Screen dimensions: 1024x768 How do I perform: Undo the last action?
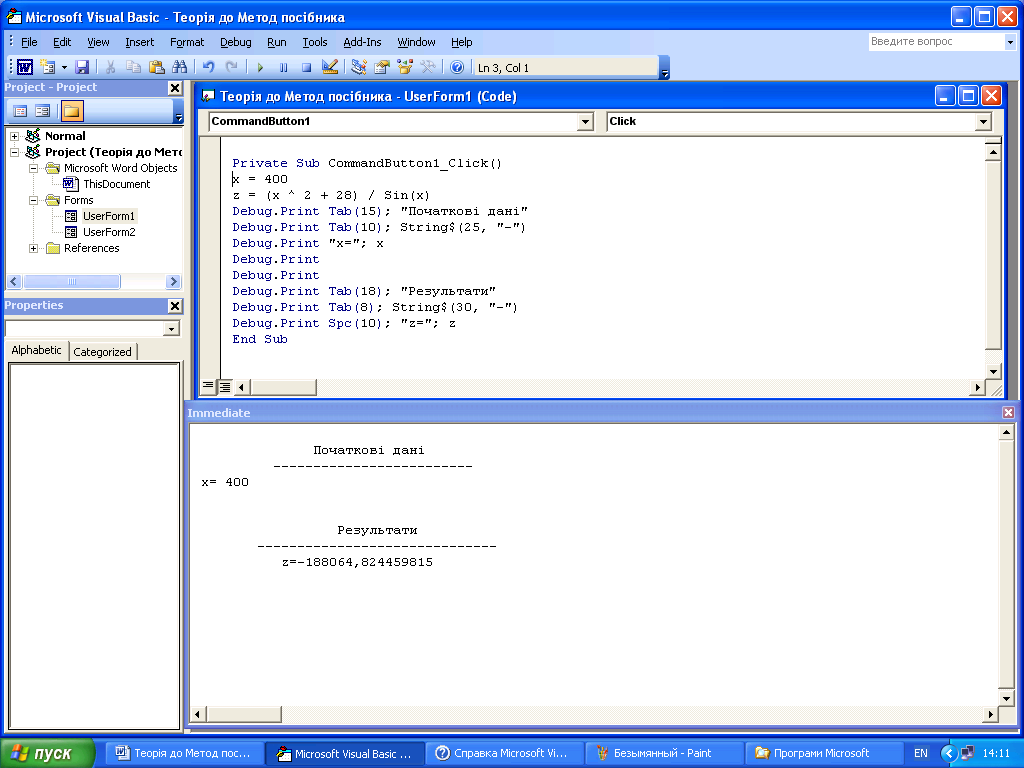click(x=208, y=67)
